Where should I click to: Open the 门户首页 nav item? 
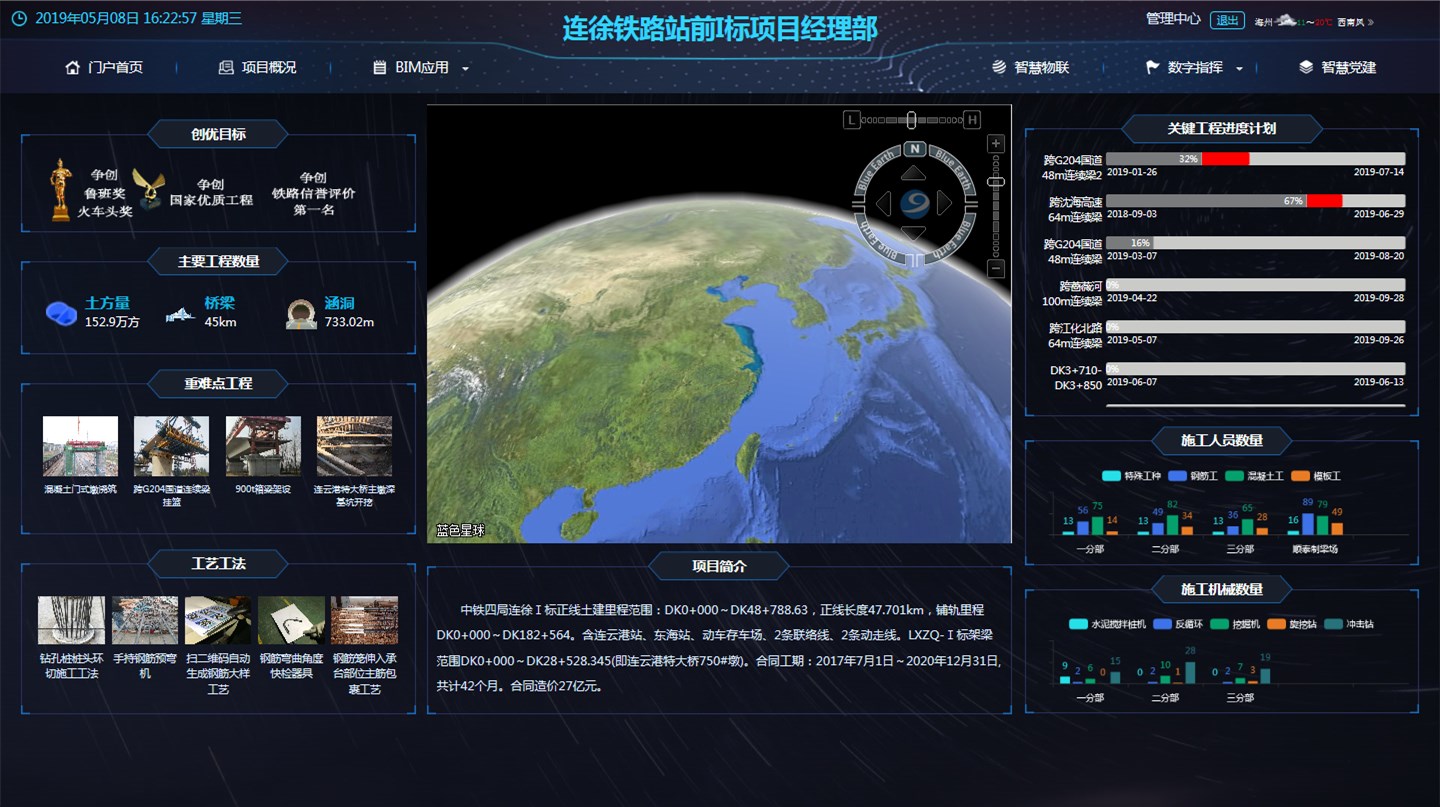pos(104,68)
